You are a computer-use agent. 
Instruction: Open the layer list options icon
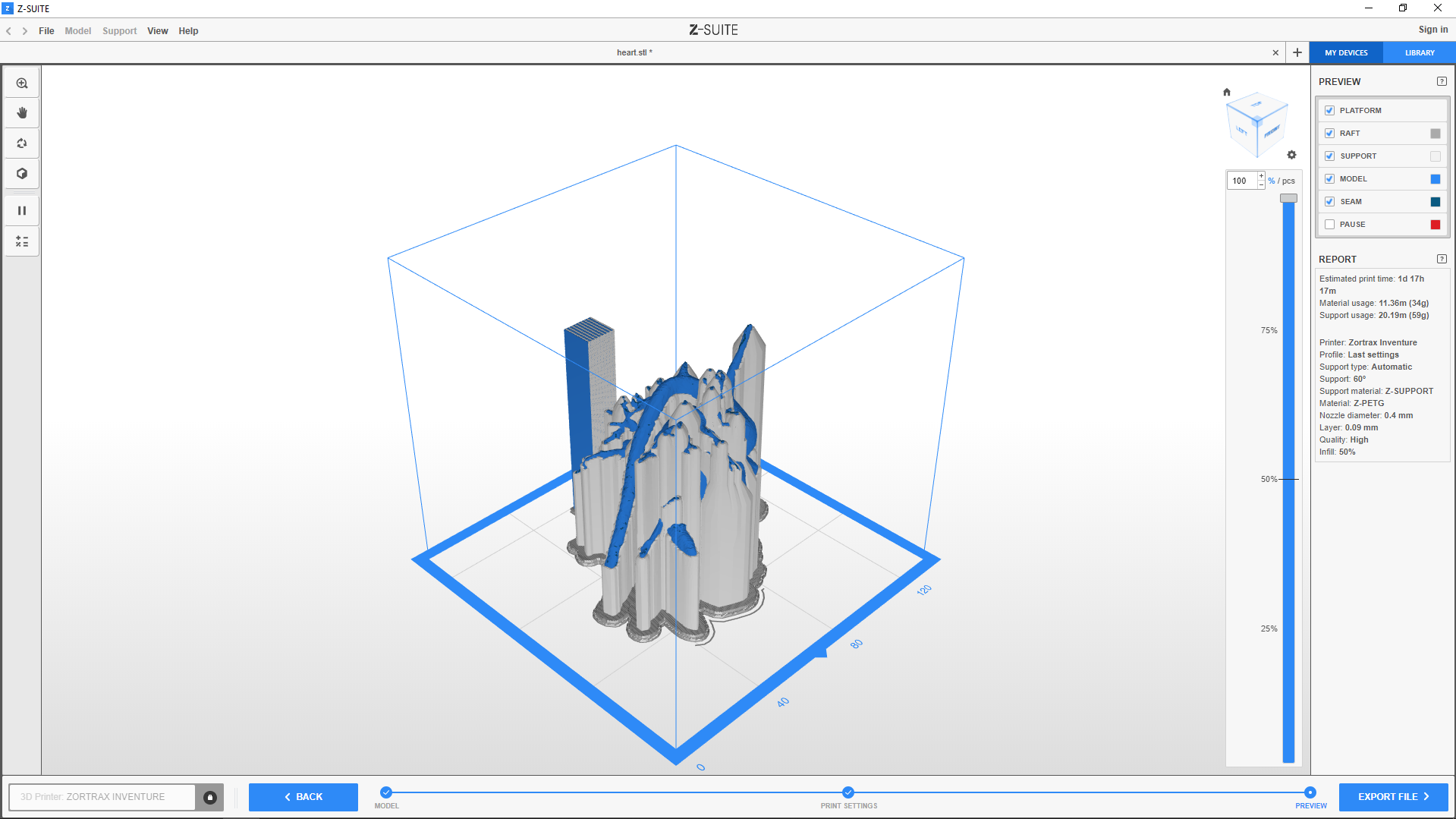coord(22,241)
